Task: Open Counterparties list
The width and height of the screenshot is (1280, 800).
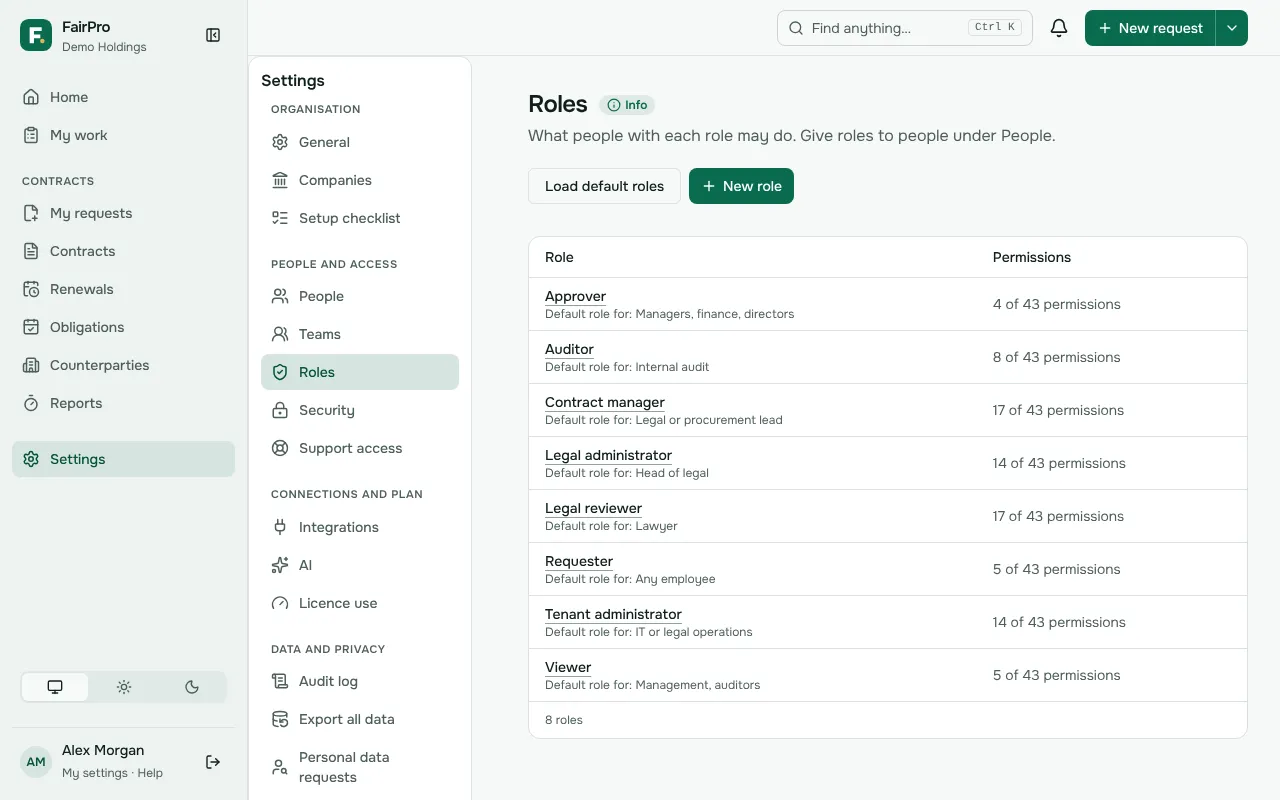Action: coord(123,365)
